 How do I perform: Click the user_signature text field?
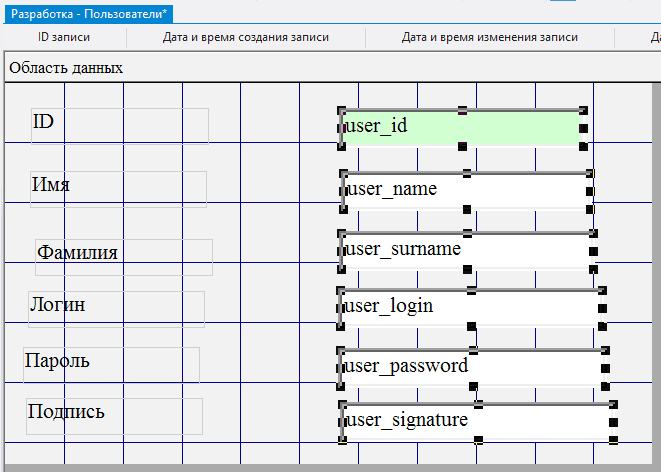[x=475, y=421]
